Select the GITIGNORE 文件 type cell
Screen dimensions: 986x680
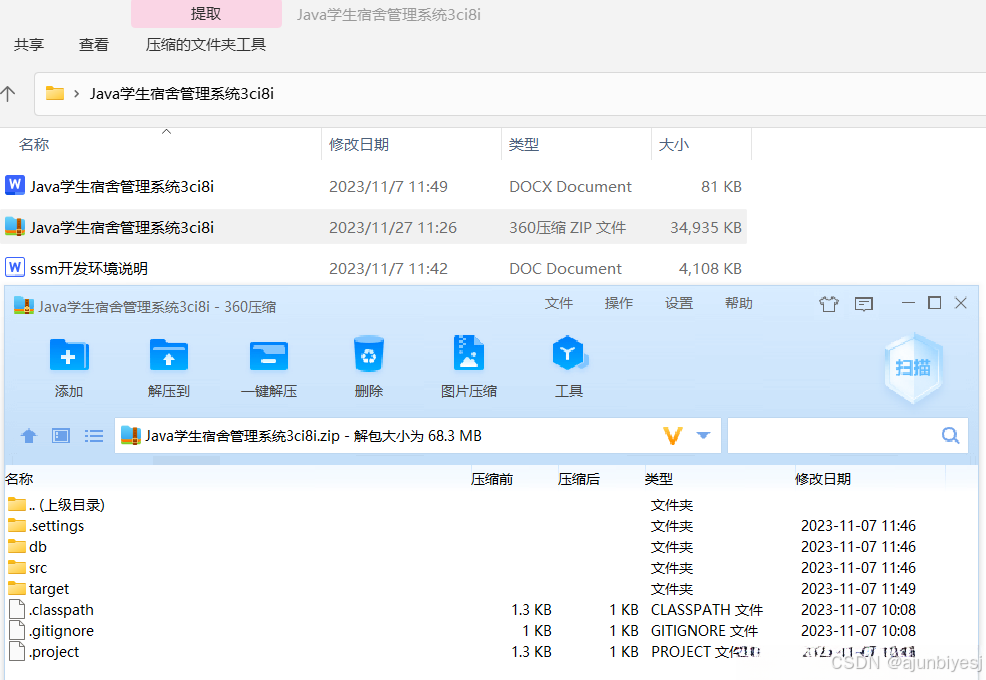(704, 630)
